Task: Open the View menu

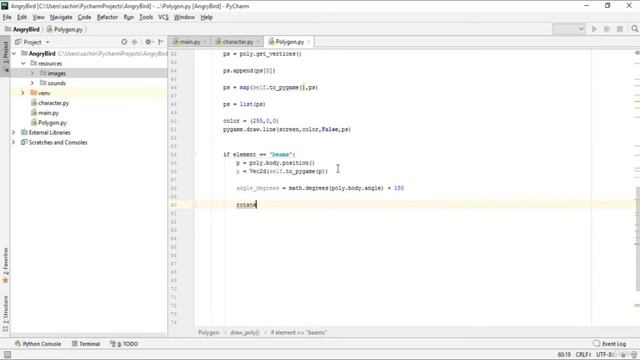Action: pos(38,17)
